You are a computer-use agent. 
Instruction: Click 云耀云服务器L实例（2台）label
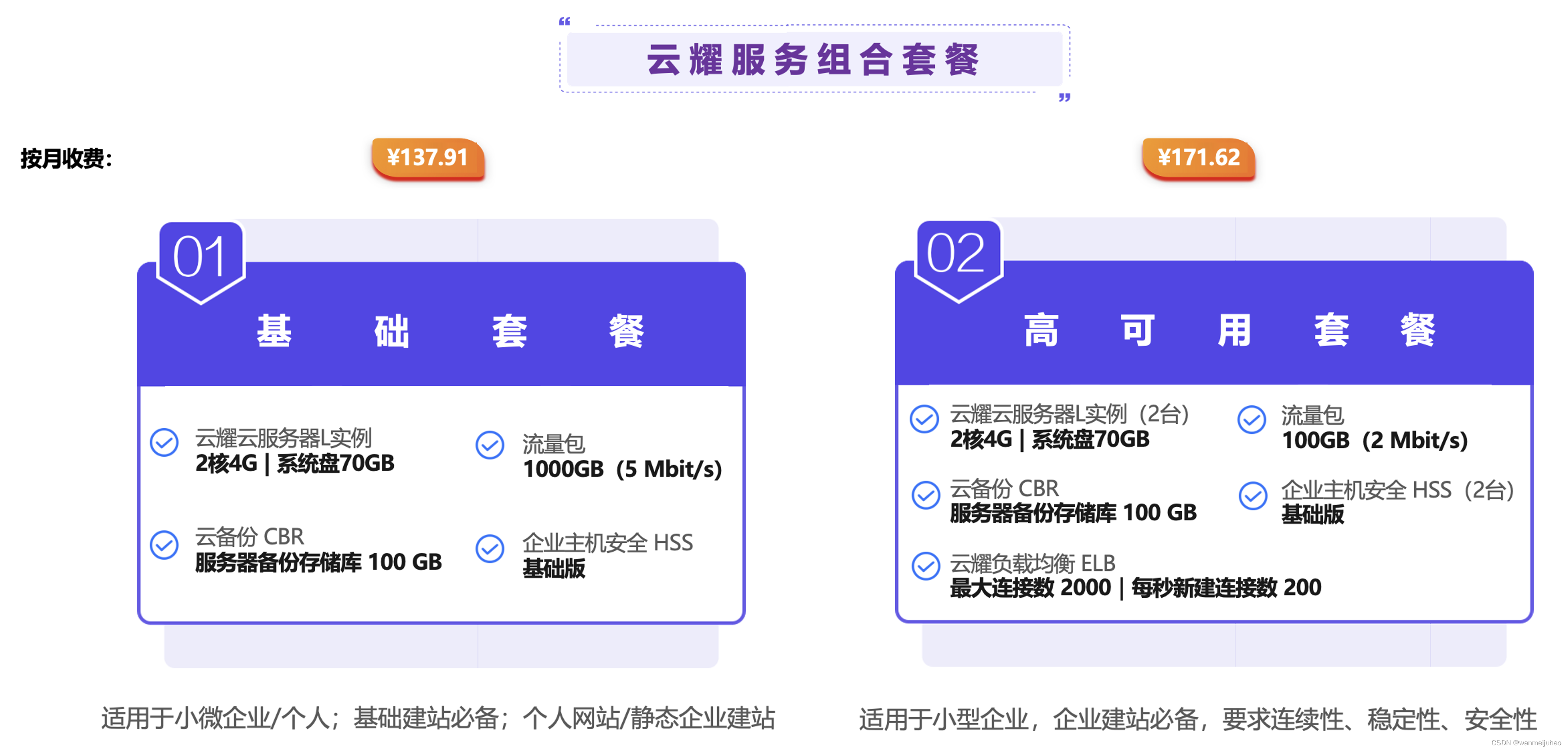(x=1071, y=414)
